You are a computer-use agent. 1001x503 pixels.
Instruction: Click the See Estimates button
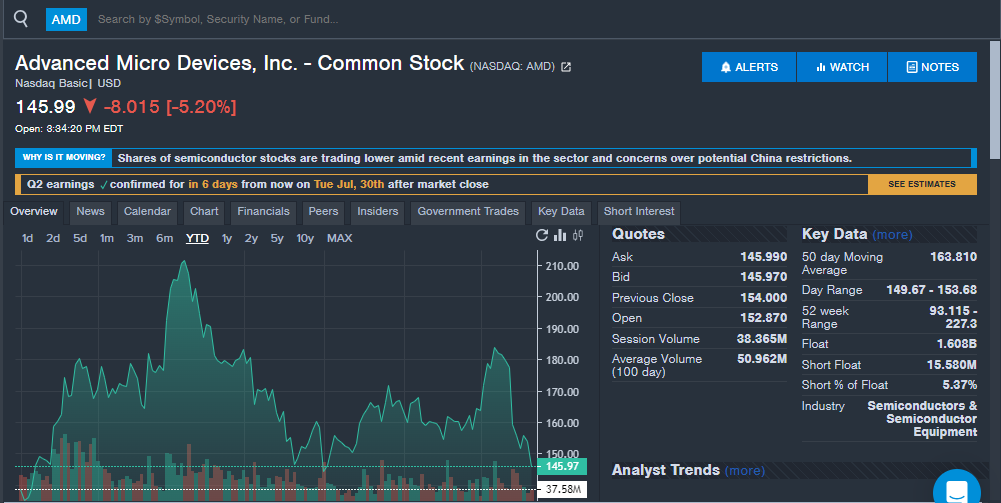click(x=921, y=184)
